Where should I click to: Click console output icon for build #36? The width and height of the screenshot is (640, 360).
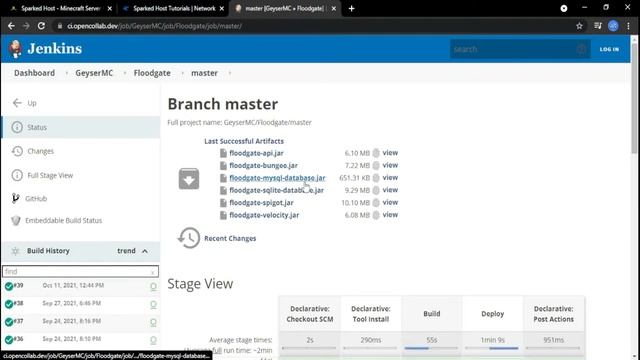click(x=153, y=340)
